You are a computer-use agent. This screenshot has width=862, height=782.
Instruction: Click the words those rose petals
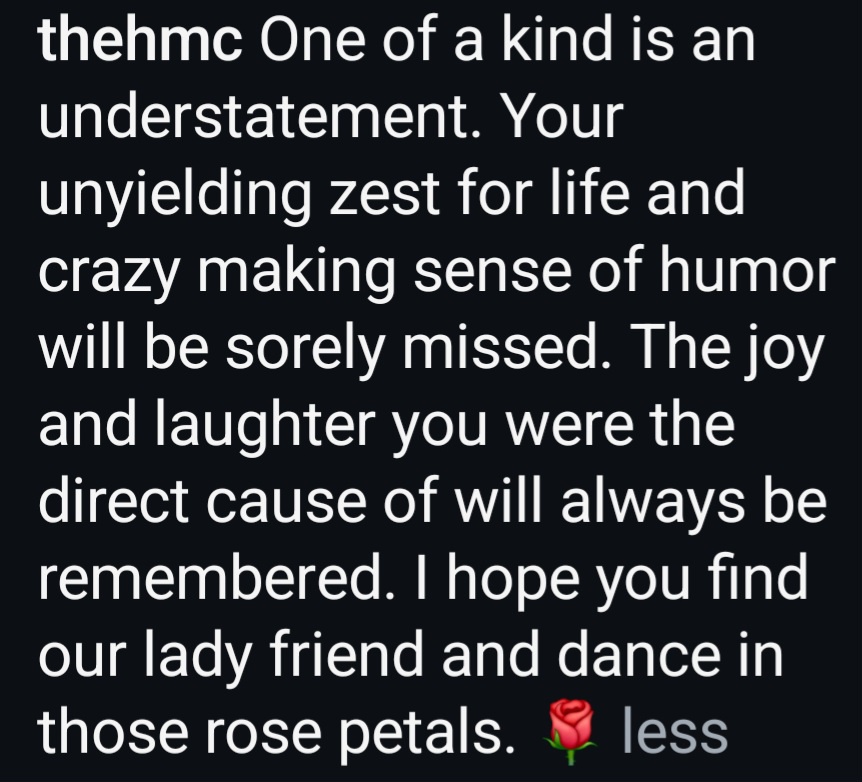277,733
